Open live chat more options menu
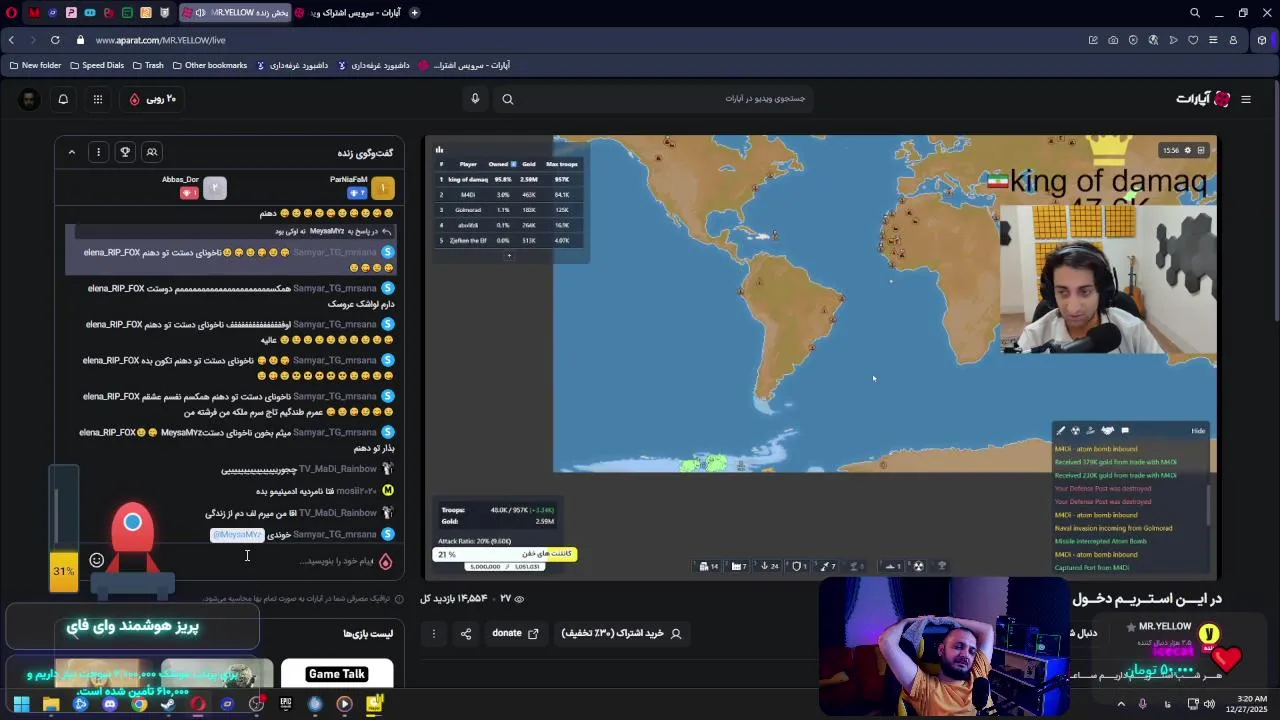 coord(98,152)
